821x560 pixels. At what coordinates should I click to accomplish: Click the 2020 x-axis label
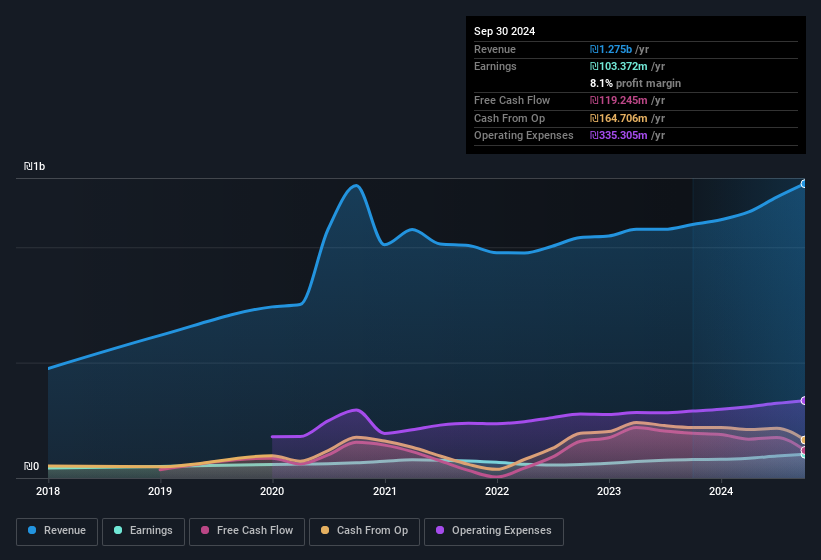pos(272,491)
